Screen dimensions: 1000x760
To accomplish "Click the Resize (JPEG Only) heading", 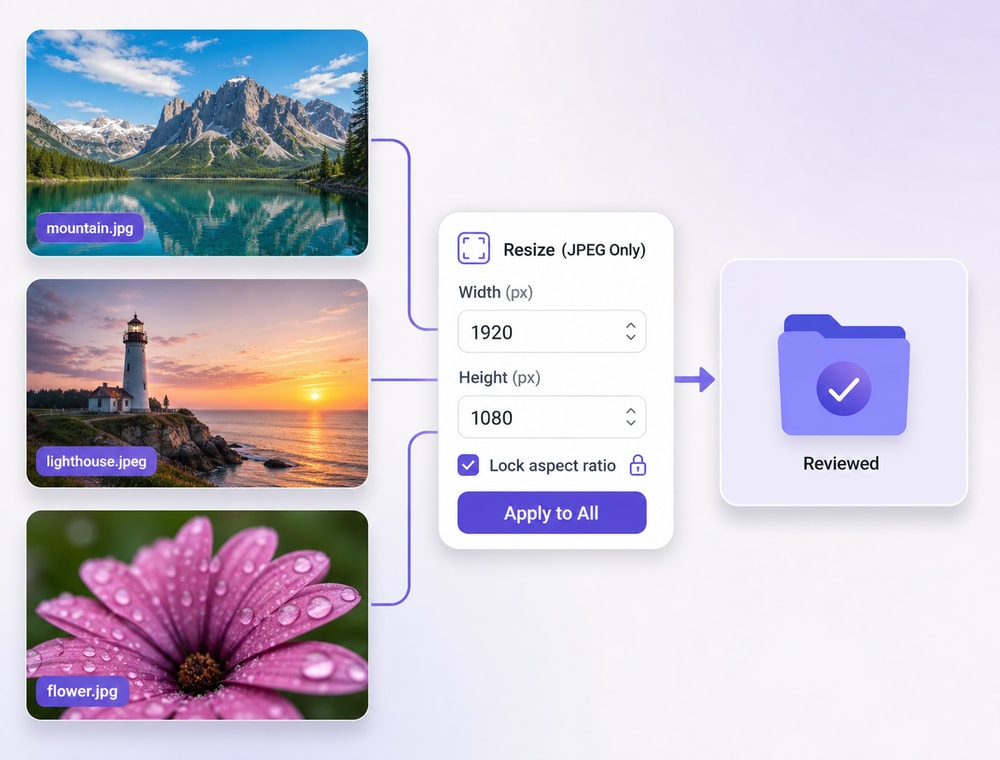I will tap(574, 249).
